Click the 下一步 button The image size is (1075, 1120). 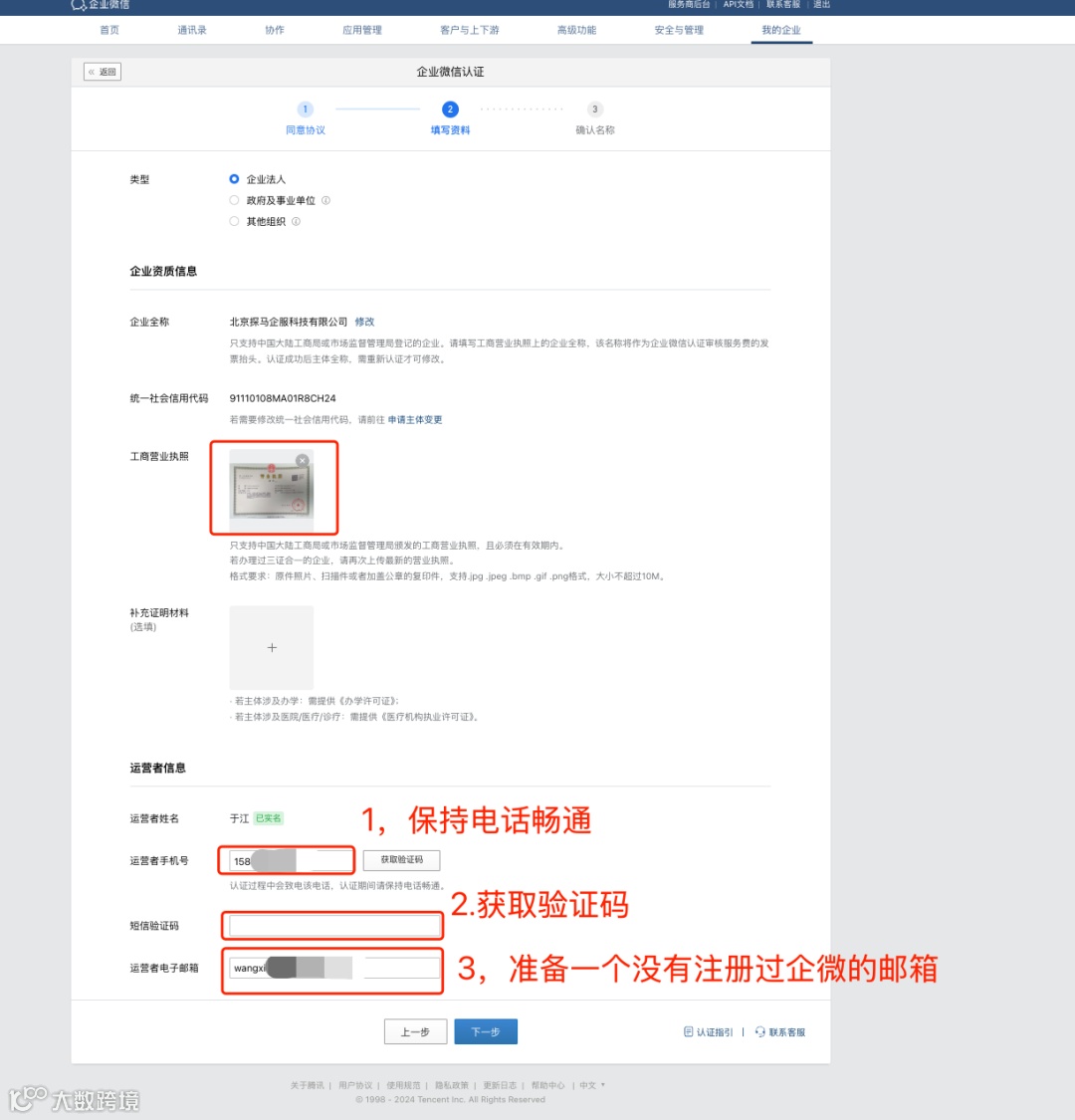click(x=486, y=1031)
